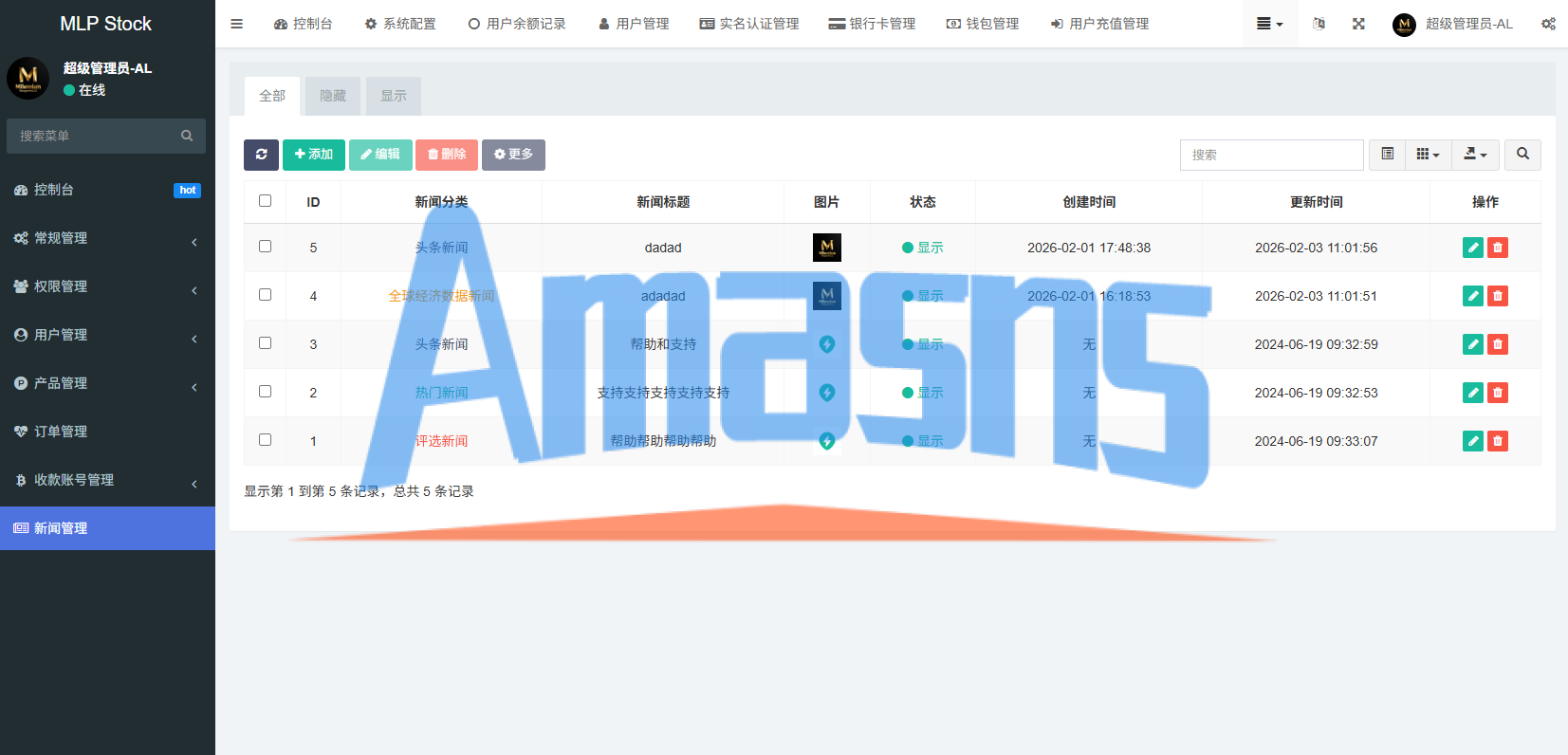The image size is (1568, 755).
Task: Open 实名认证管理 in the top menu
Action: 749,24
